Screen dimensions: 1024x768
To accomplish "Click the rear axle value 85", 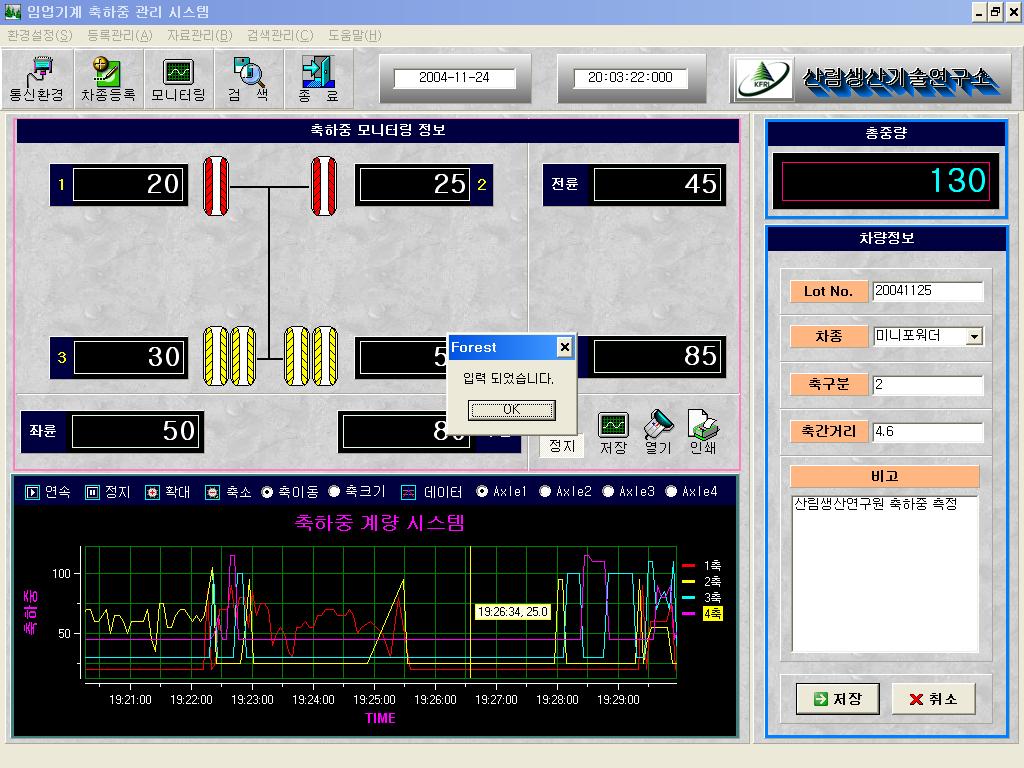I will pos(658,356).
